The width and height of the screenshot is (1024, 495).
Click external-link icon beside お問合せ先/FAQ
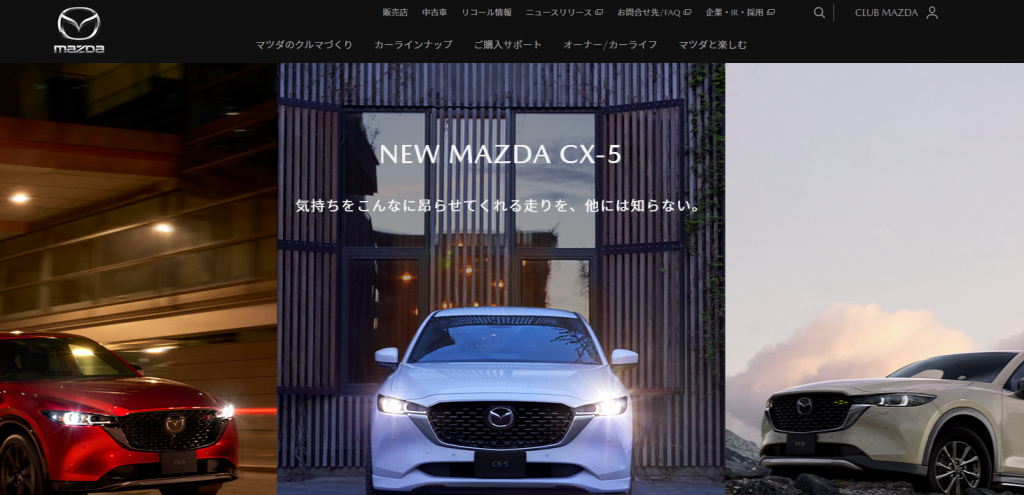(x=687, y=12)
